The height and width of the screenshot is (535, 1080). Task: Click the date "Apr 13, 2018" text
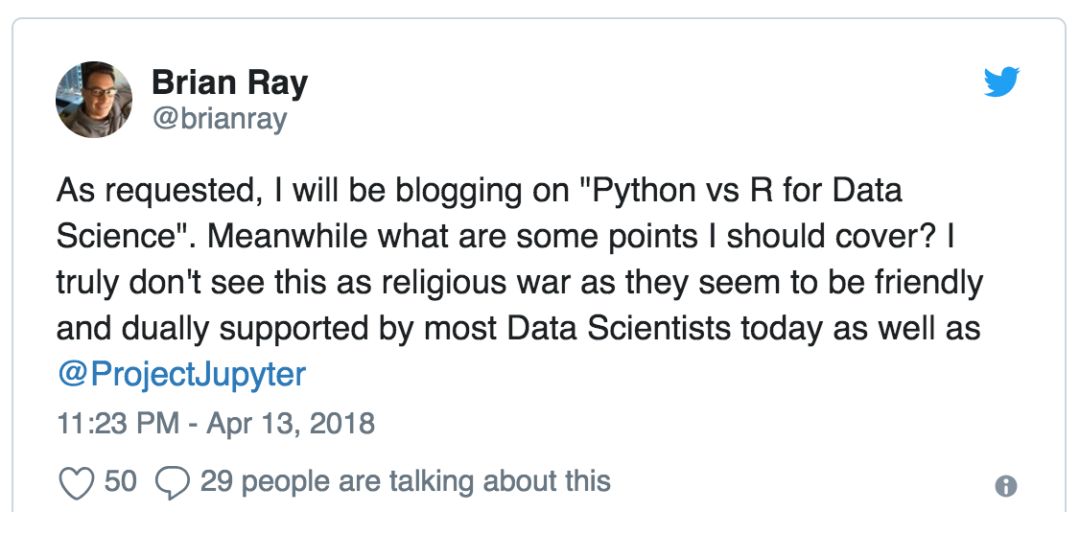click(291, 423)
